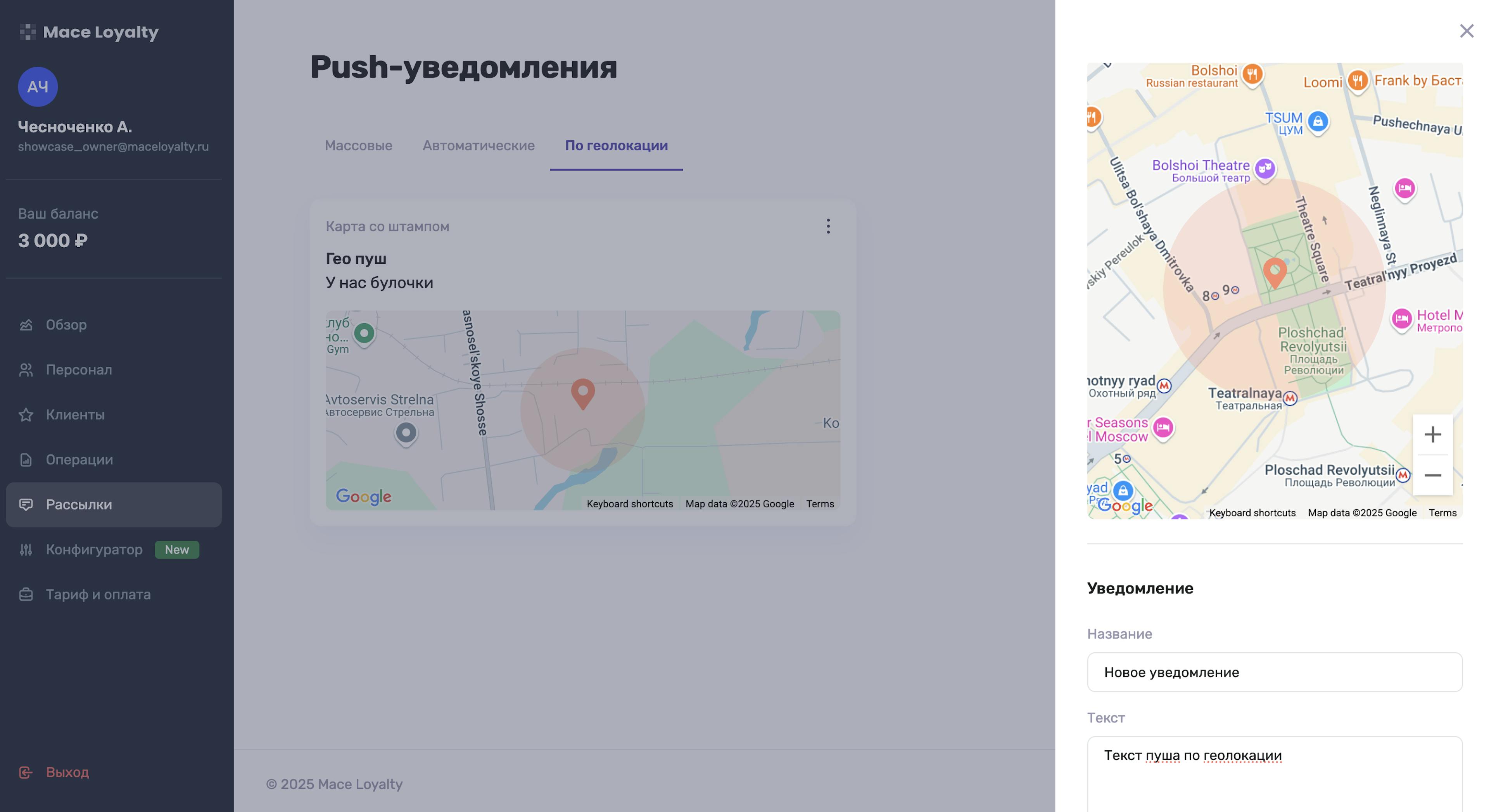Image resolution: width=1489 pixels, height=812 pixels.
Task: Click the Операции chart icon
Action: [x=26, y=459]
